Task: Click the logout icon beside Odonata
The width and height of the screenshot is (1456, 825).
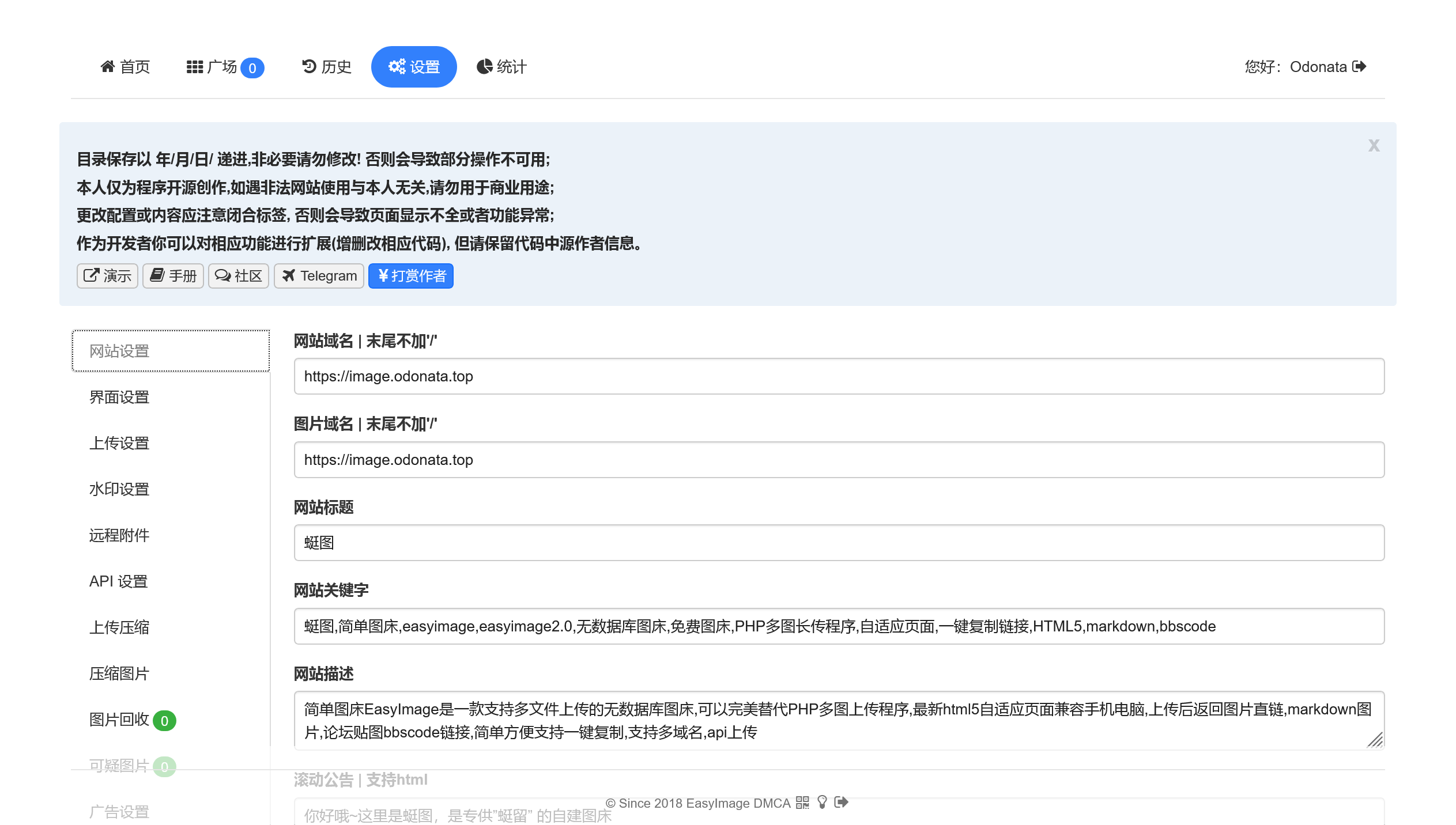Action: coord(1359,66)
